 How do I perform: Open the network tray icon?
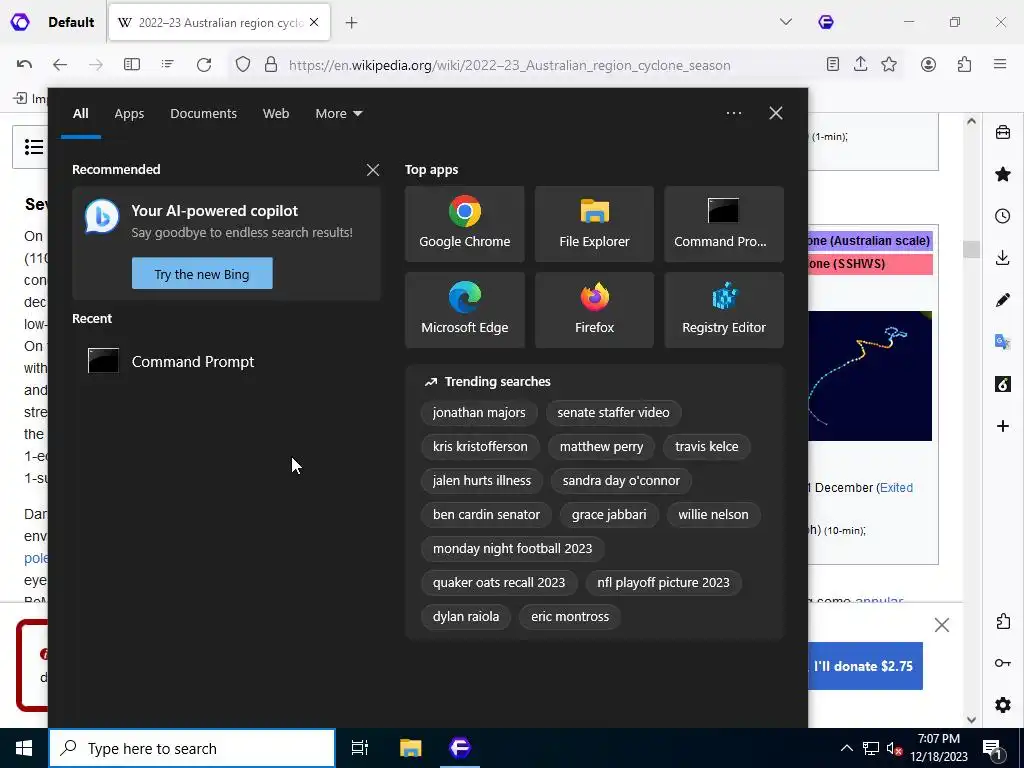click(x=871, y=748)
